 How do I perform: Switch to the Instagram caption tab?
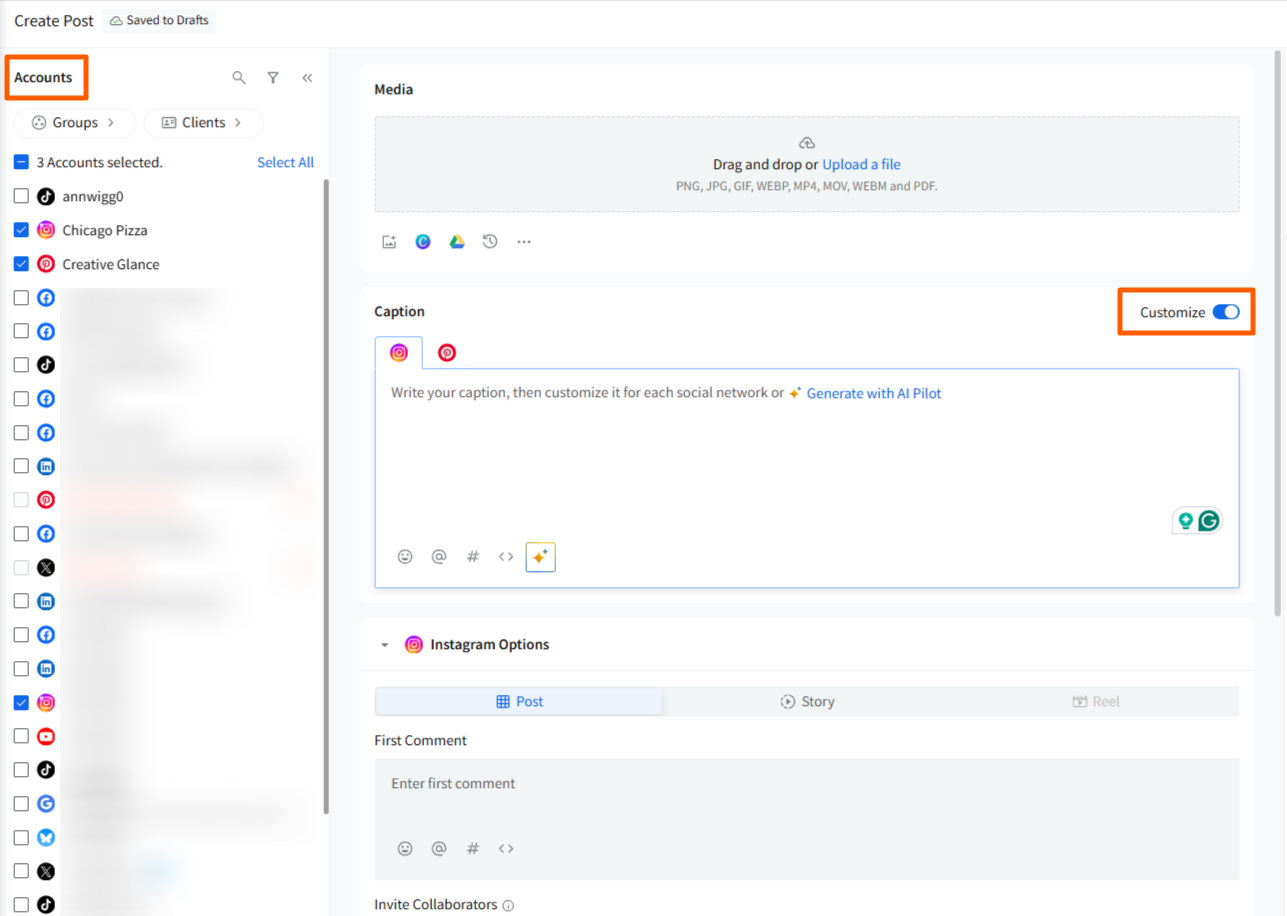[x=399, y=353]
